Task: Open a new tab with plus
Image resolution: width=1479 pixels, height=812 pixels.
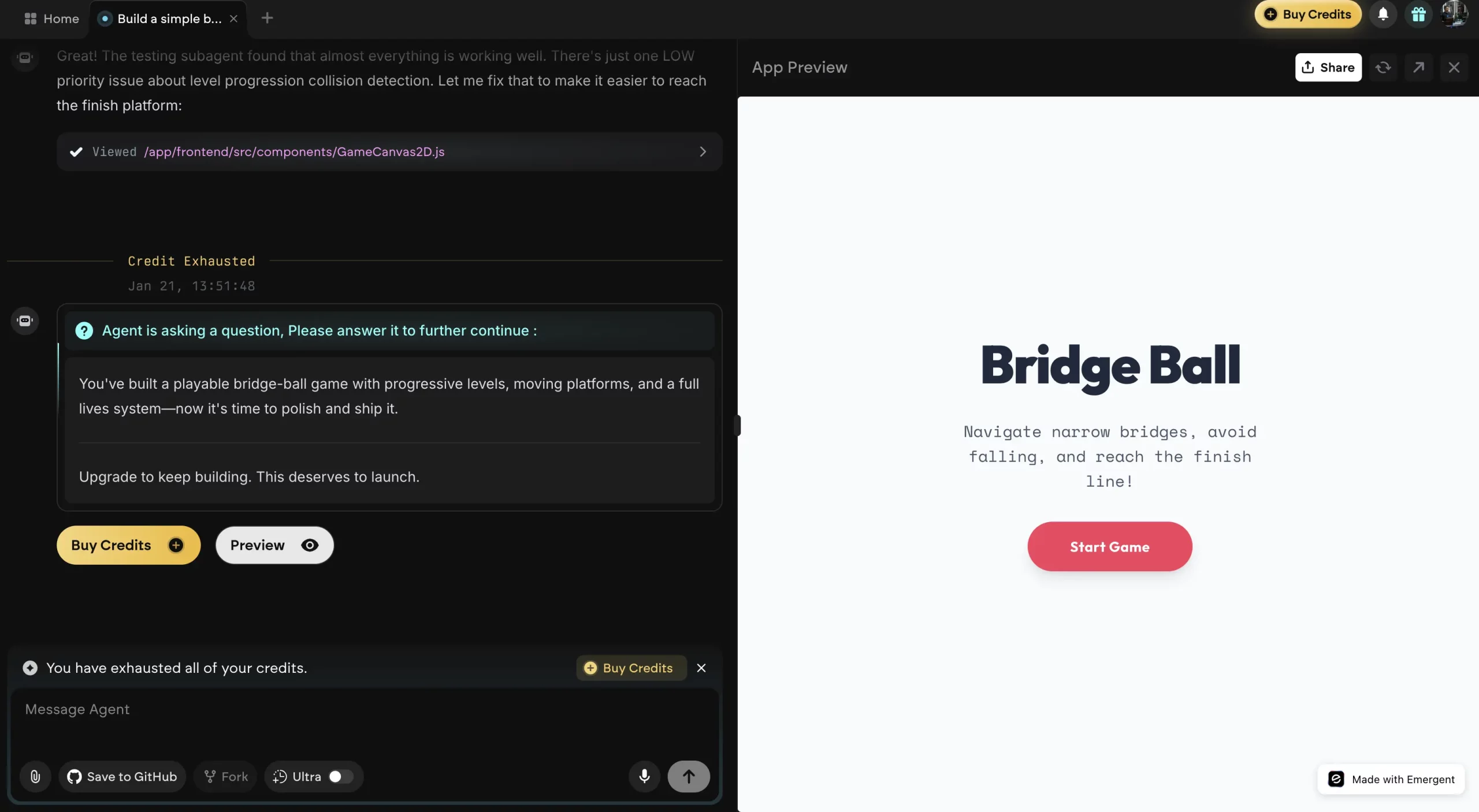Action: point(267,18)
